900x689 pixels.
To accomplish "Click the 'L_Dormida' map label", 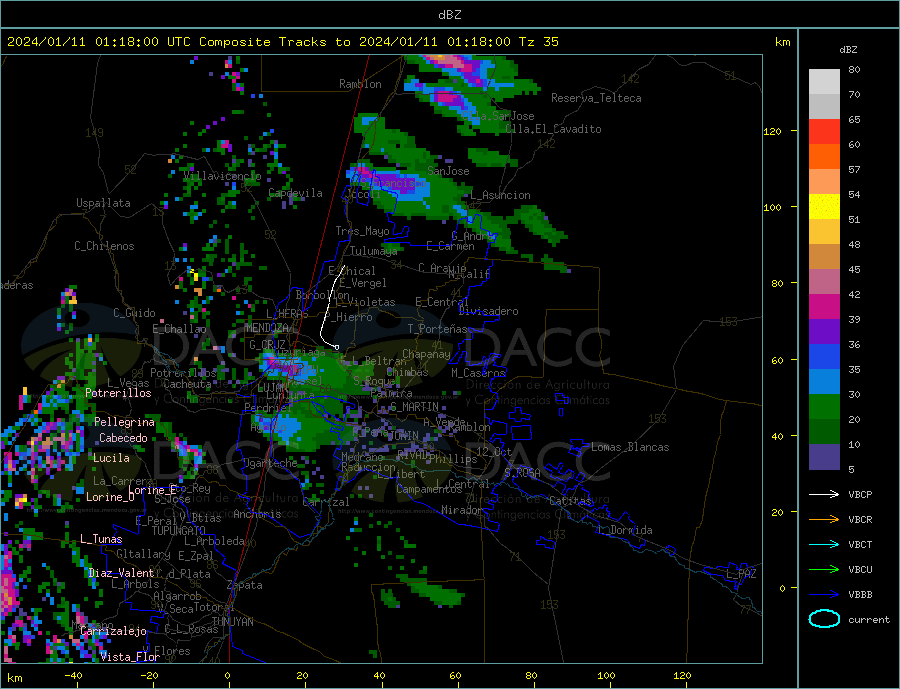I will [x=626, y=530].
